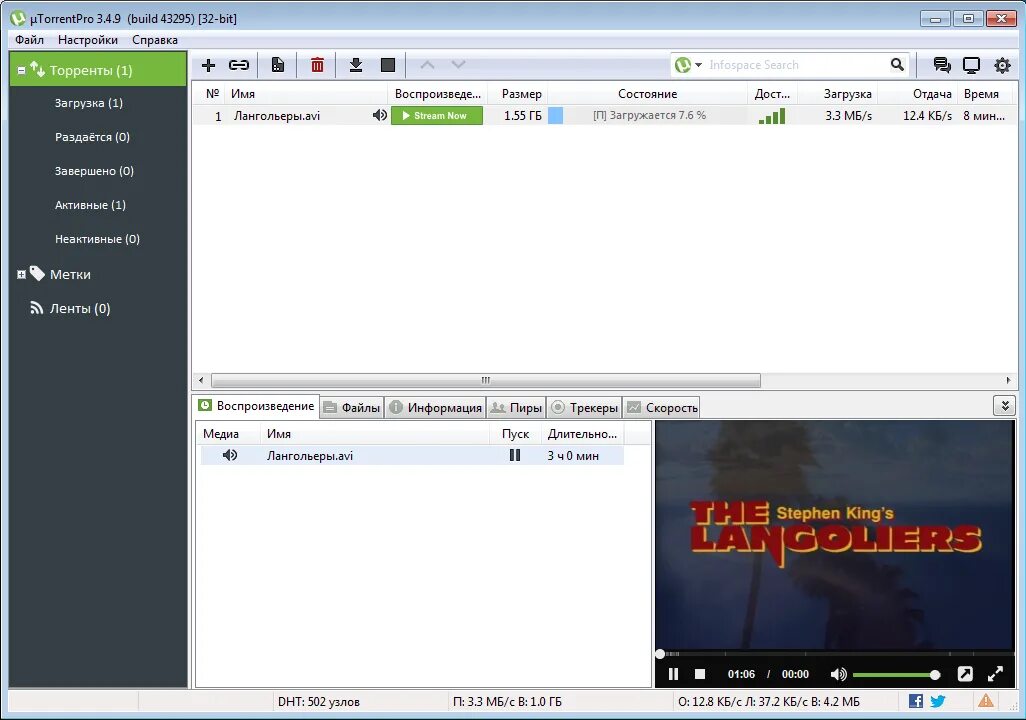Click Move Down Queue arrow icon
The image size is (1026, 720).
tap(458, 65)
